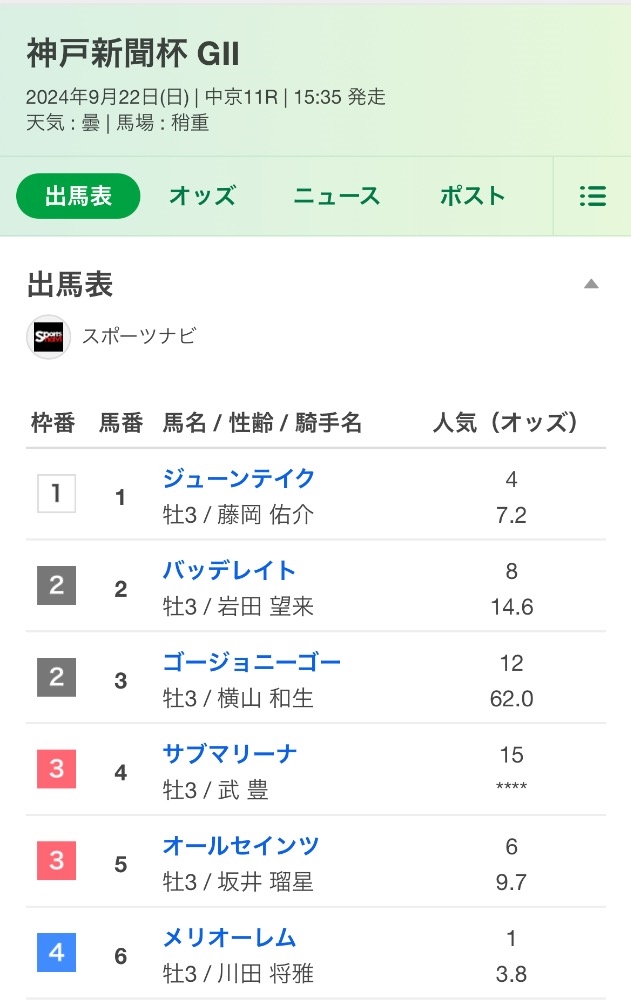
Task: Click the white frame number 1 badge
Action: pyautogui.click(x=56, y=493)
